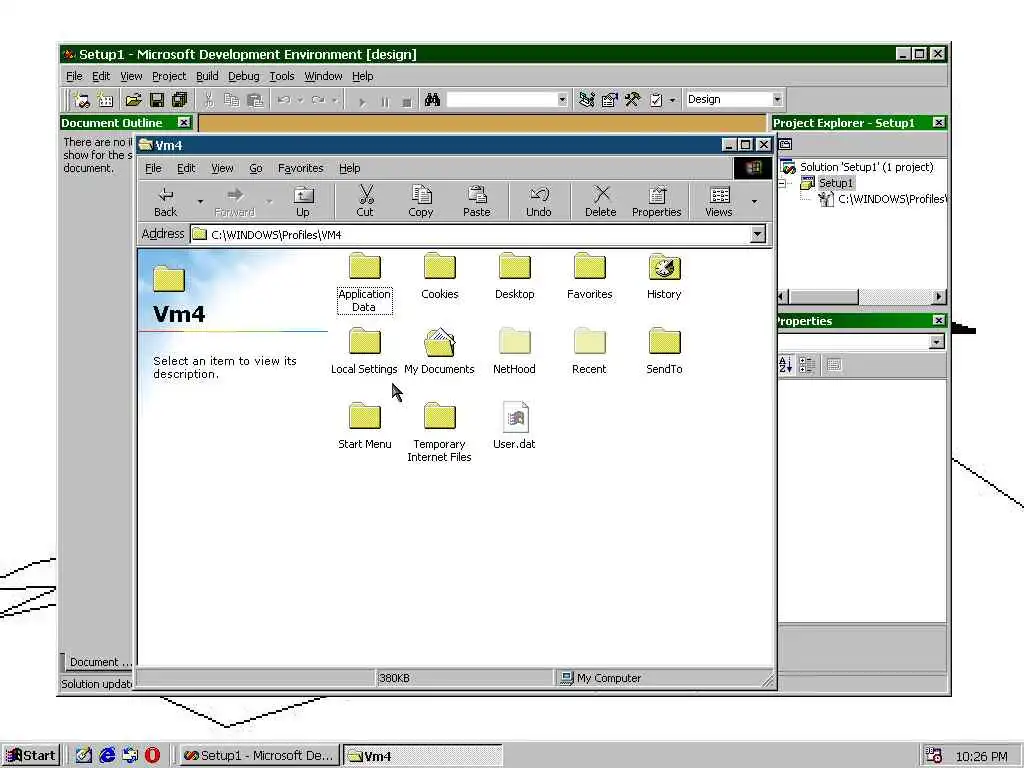Screen dimensions: 1024x768
Task: Launch Opera from quick launch bar
Action: pyautogui.click(x=152, y=755)
